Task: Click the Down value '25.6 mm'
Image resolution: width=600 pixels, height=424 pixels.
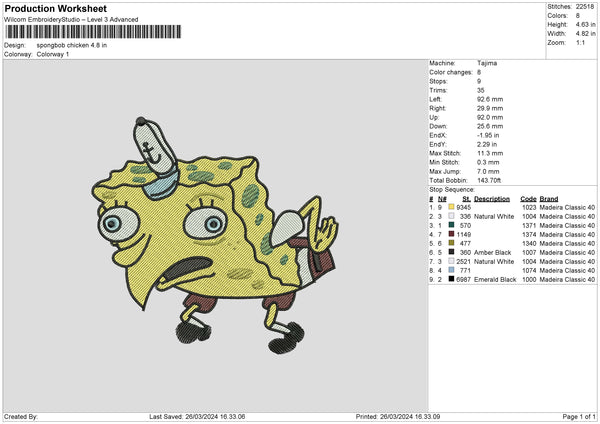Action: click(490, 126)
